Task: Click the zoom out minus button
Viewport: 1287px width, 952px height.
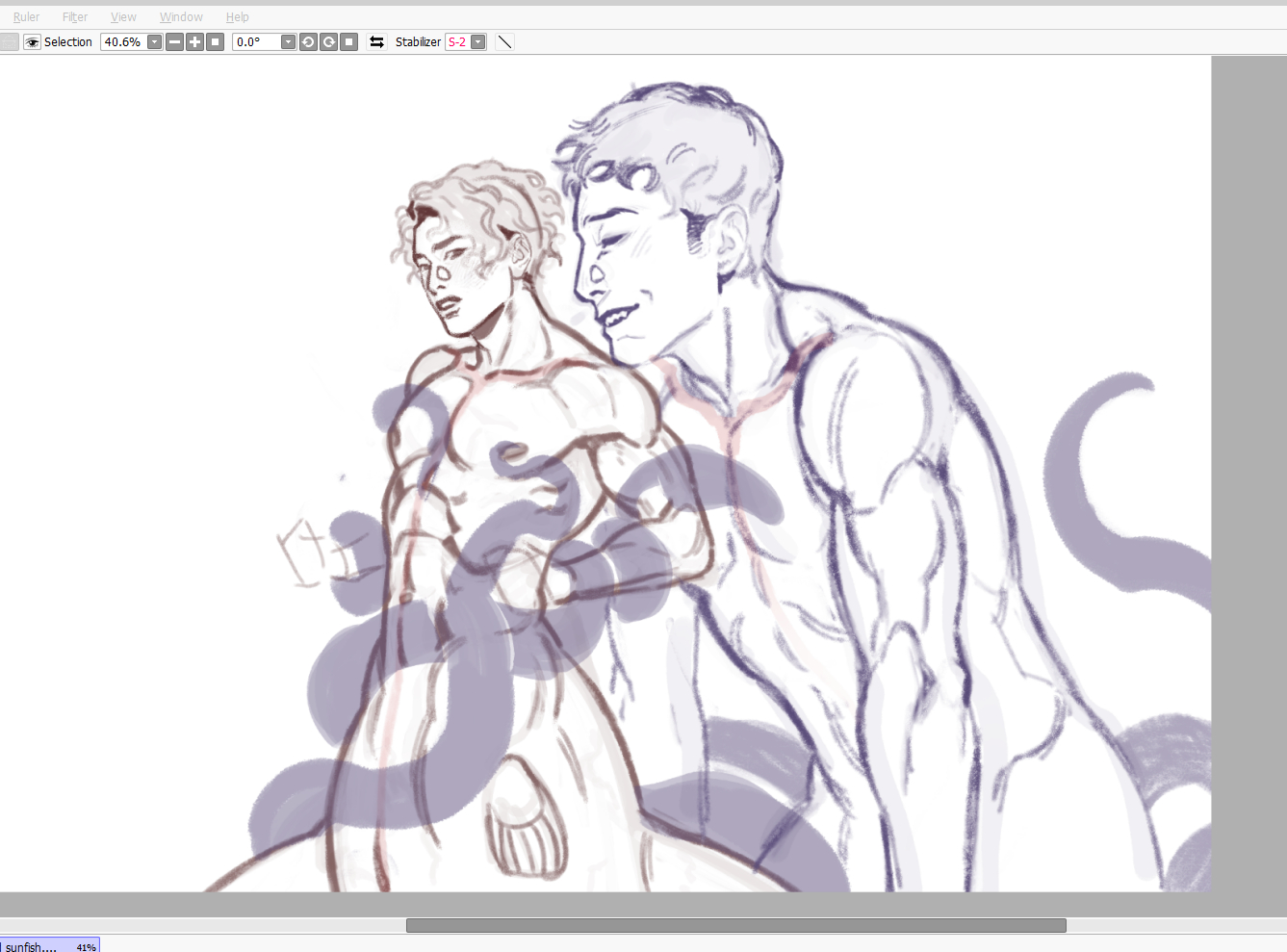Action: (174, 41)
